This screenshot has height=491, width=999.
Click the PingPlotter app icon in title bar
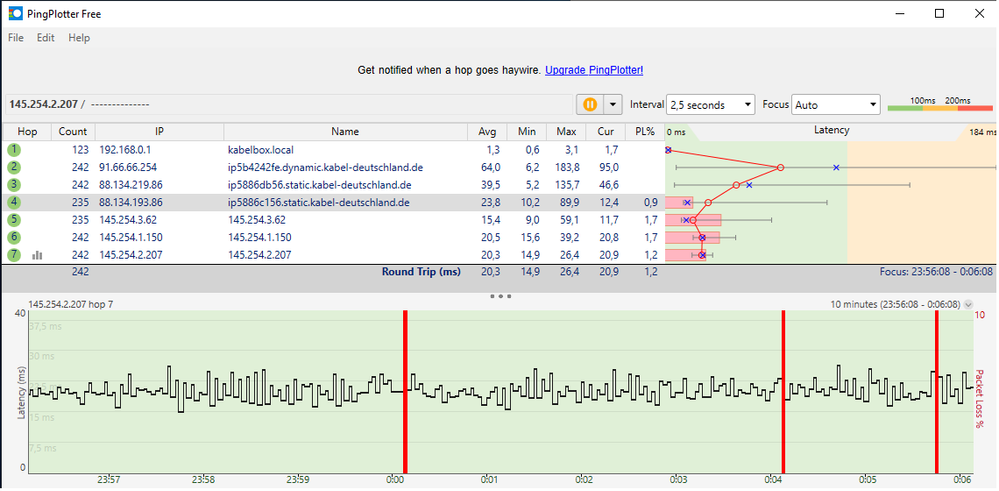coord(15,14)
